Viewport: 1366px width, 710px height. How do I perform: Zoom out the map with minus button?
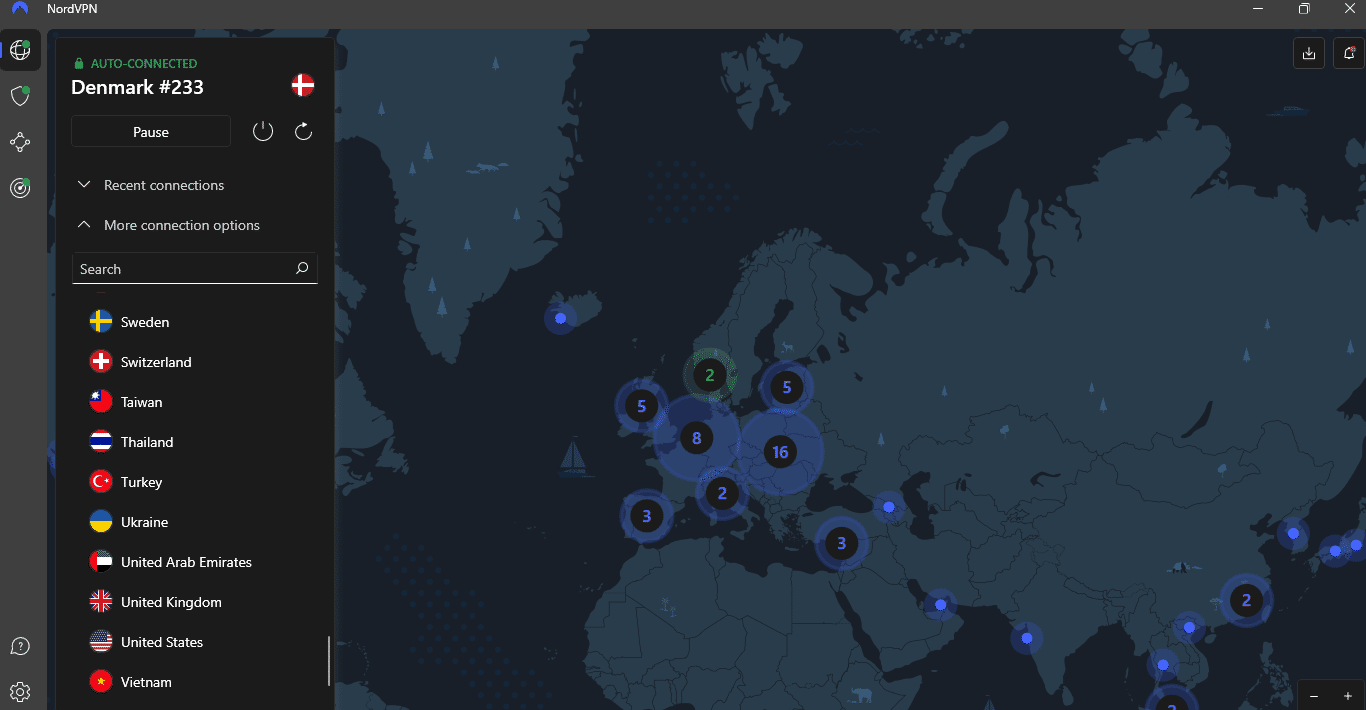tap(1314, 696)
